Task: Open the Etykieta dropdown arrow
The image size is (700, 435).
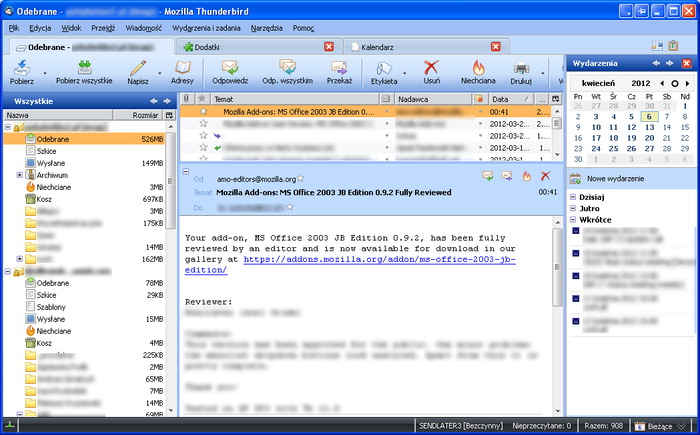Action: pos(404,73)
